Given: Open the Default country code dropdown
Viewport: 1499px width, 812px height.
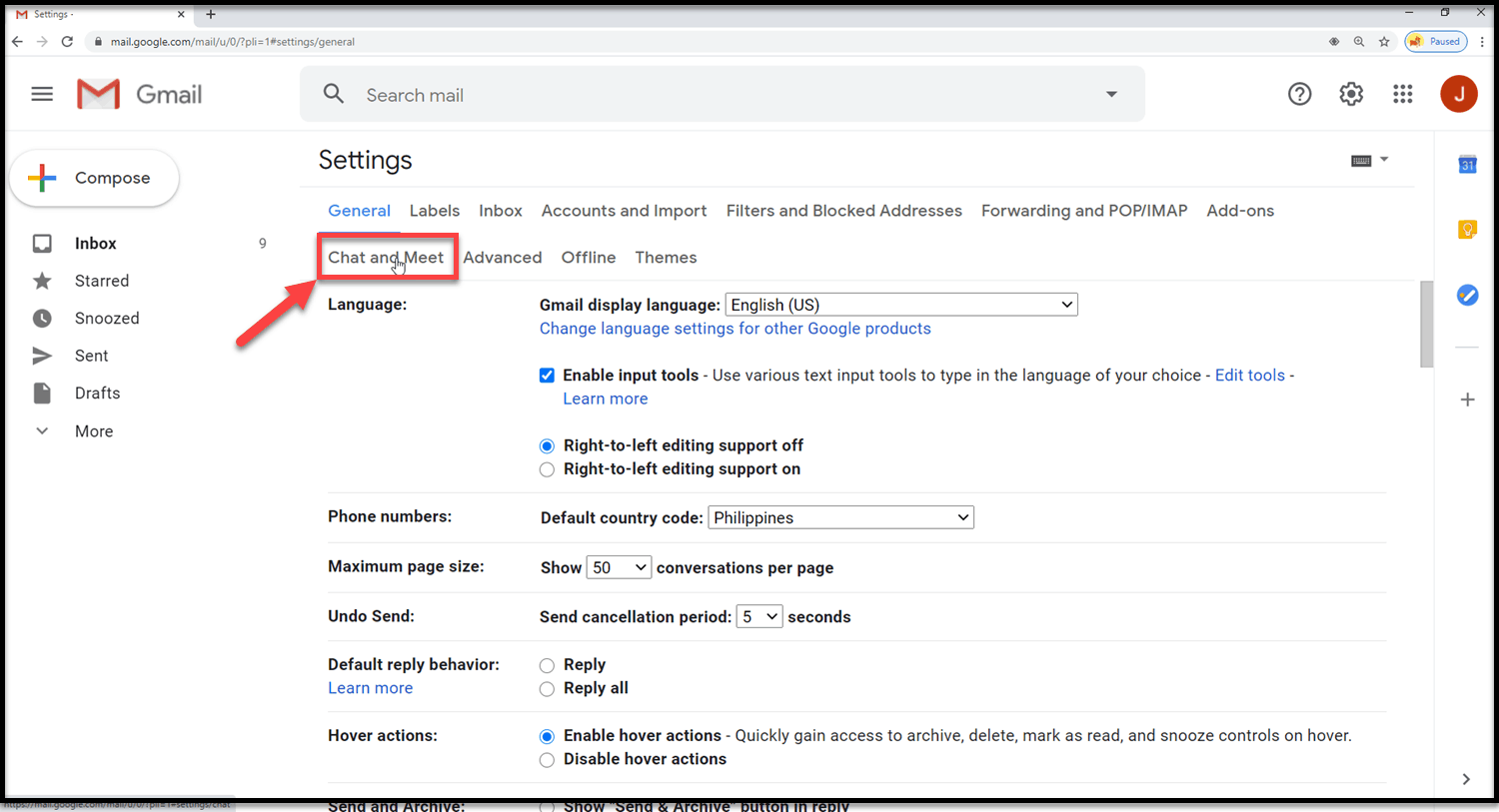Looking at the screenshot, I should coord(839,516).
